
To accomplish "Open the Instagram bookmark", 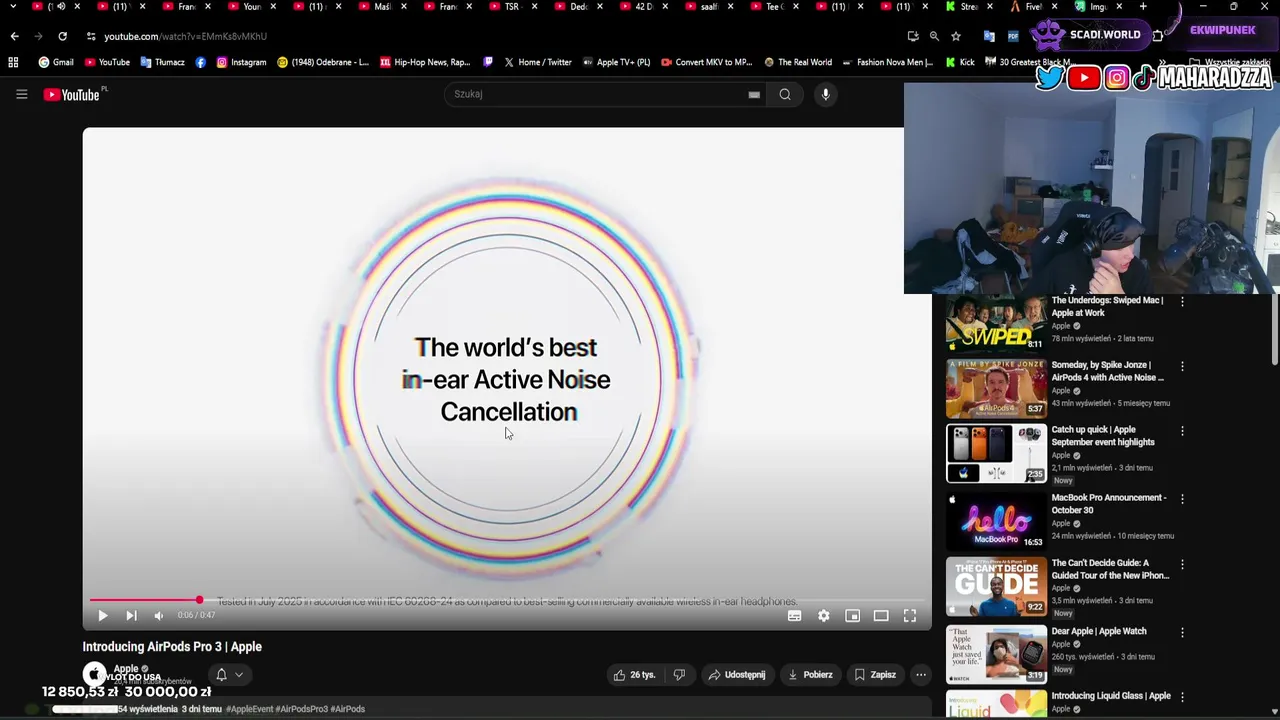I will 241,62.
